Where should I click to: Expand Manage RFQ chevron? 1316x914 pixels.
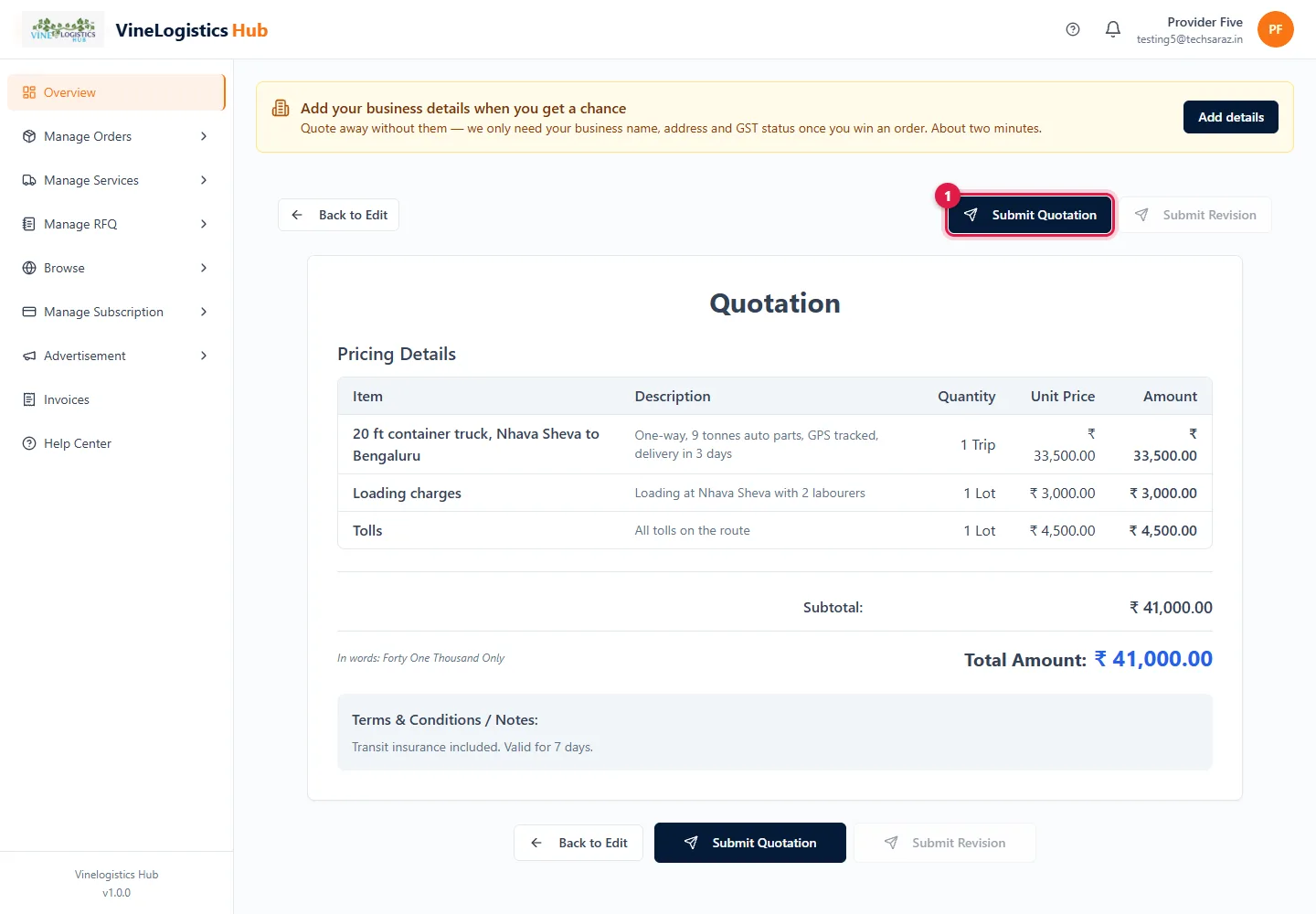[204, 224]
